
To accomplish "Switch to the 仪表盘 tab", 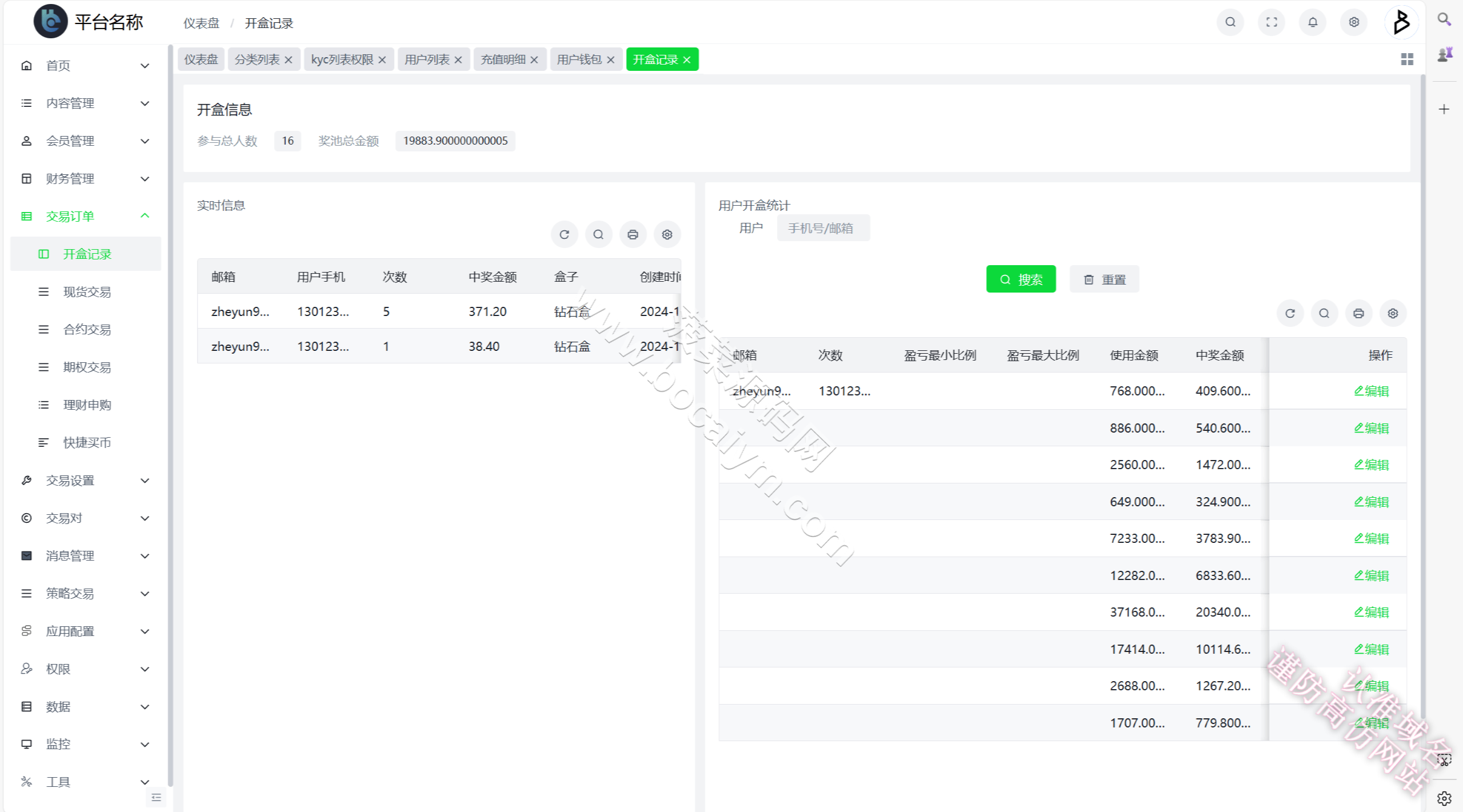I will click(x=201, y=59).
